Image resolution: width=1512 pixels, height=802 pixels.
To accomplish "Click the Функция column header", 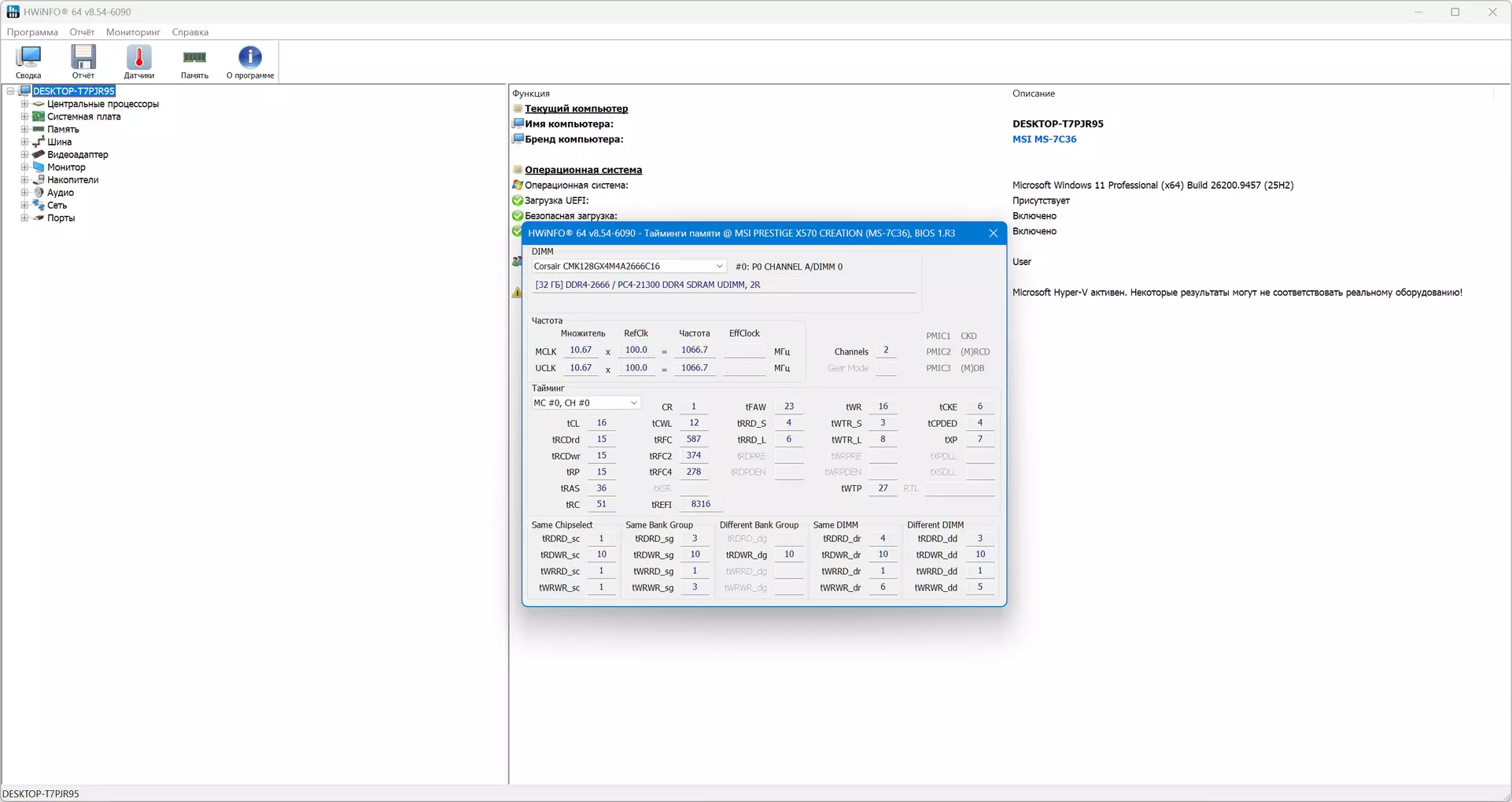I will coord(531,94).
